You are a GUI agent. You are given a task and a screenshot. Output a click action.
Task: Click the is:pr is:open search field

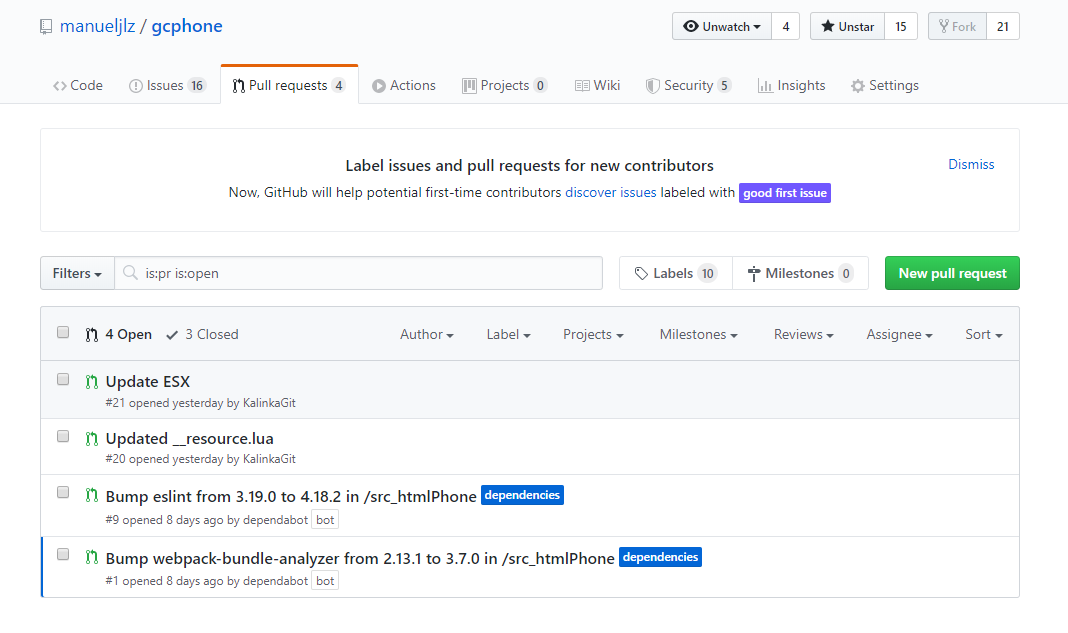(359, 273)
